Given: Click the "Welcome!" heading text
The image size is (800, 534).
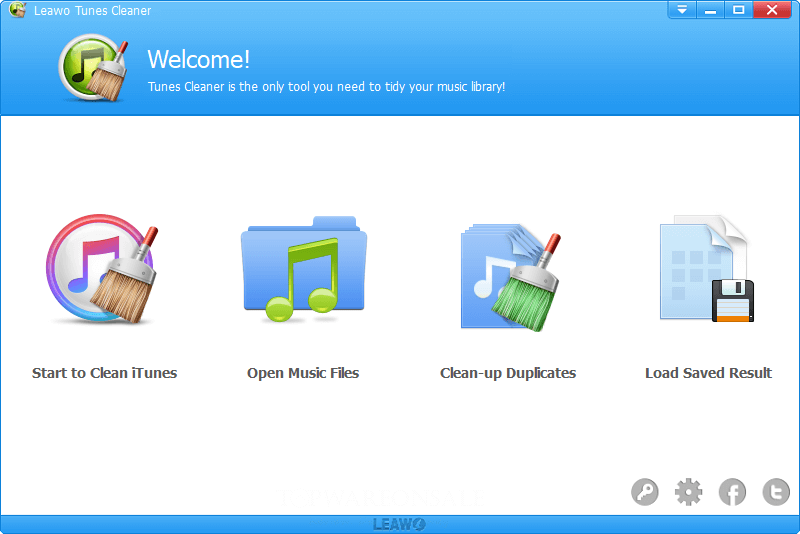Looking at the screenshot, I should 198,59.
